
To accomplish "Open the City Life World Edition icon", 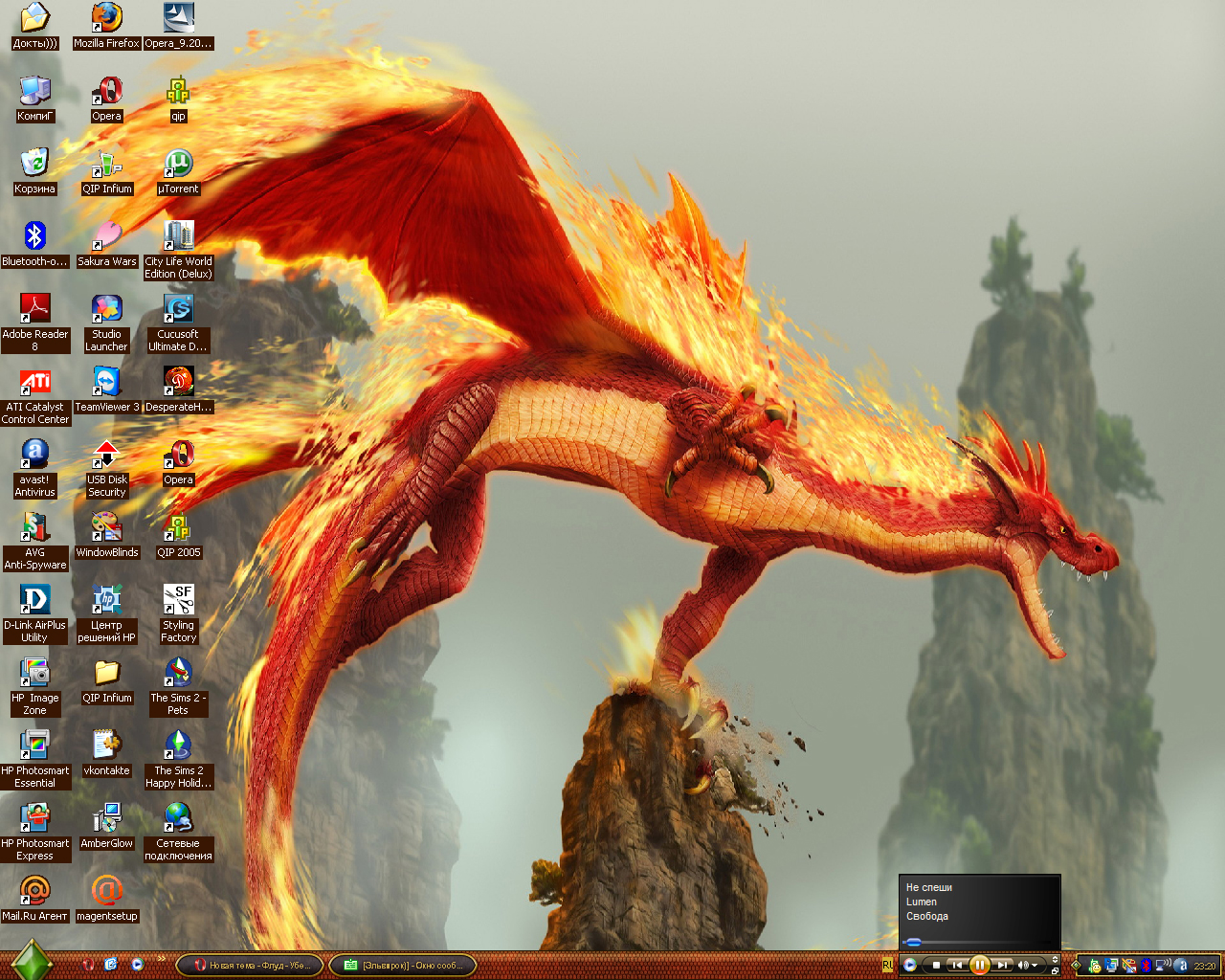I will [x=178, y=251].
